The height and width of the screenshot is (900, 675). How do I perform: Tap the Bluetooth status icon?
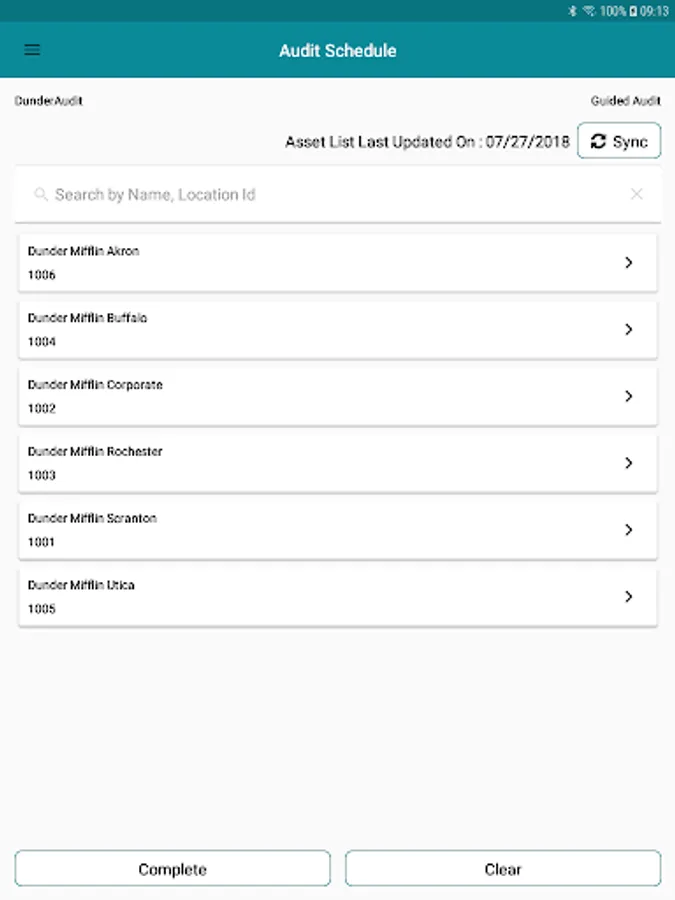[x=572, y=10]
